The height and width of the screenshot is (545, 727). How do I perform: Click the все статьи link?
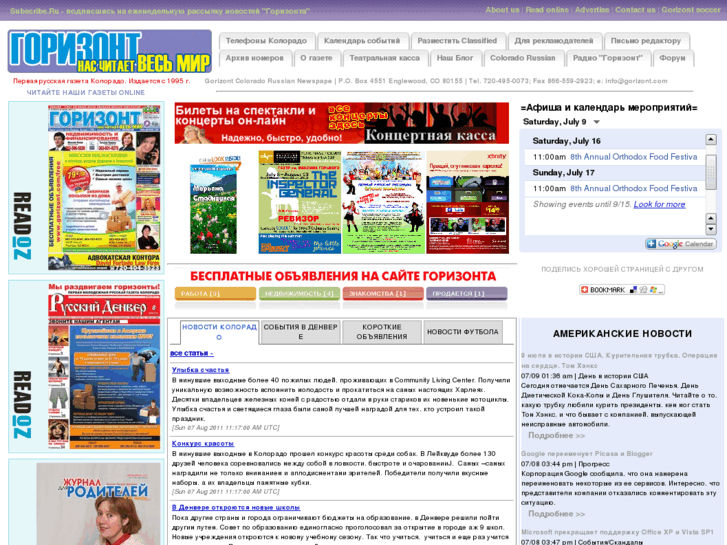191,353
